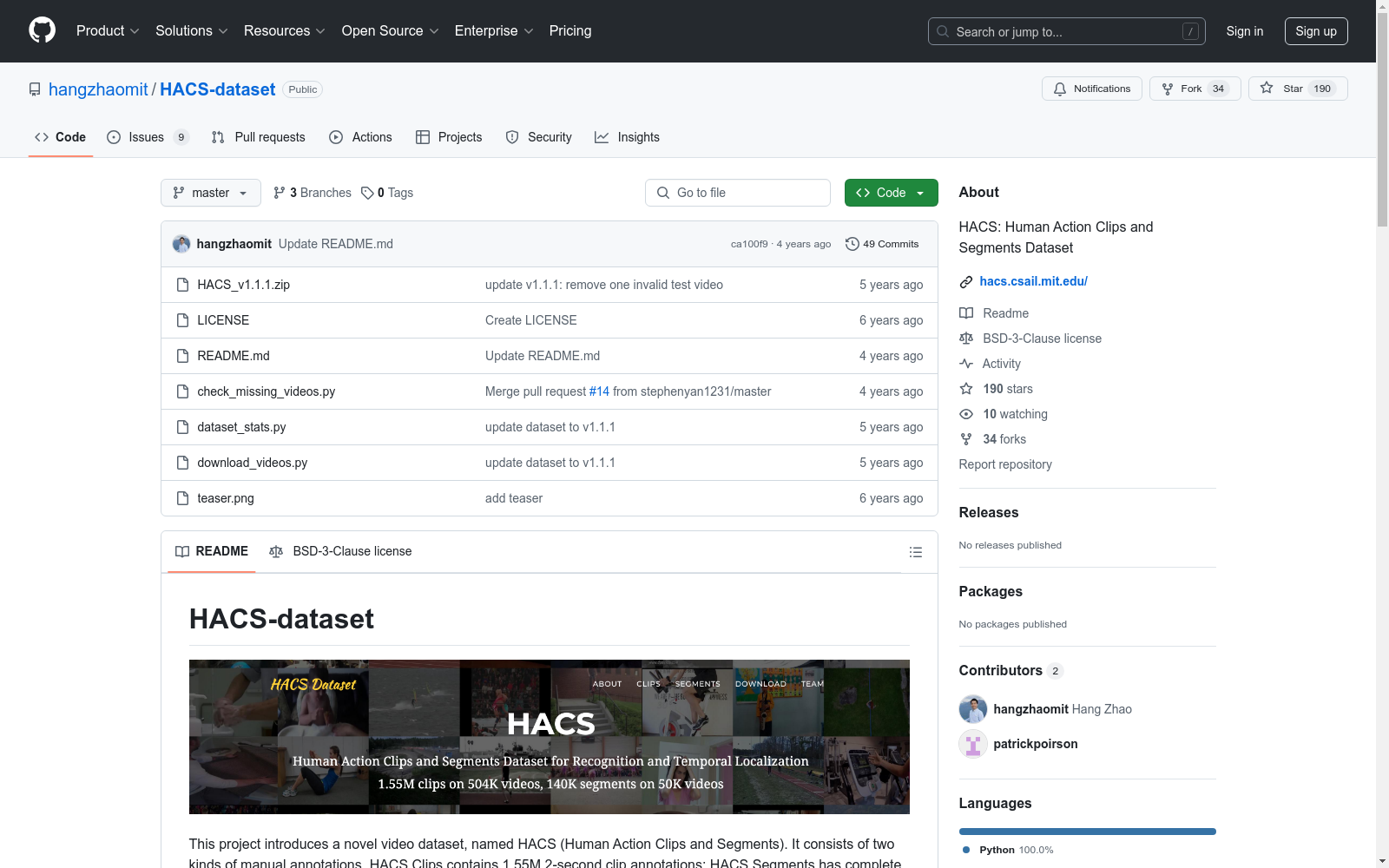Image resolution: width=1389 pixels, height=868 pixels.
Task: Click Hang Zhao's contributor avatar
Action: click(x=973, y=709)
